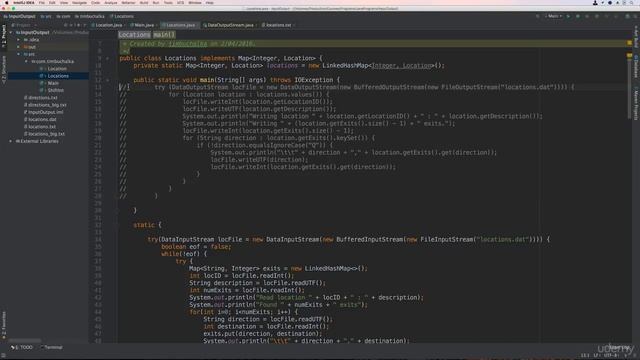The image size is (640, 360).
Task: Open the Build menu
Action: coord(144,2)
